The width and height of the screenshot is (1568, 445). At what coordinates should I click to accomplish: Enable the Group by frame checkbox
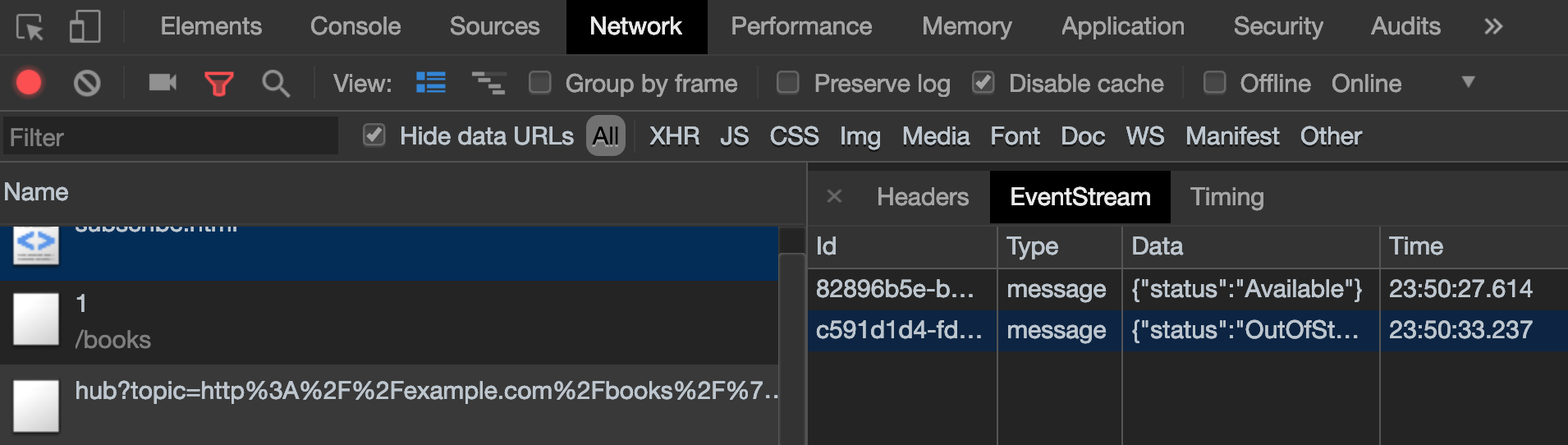539,83
